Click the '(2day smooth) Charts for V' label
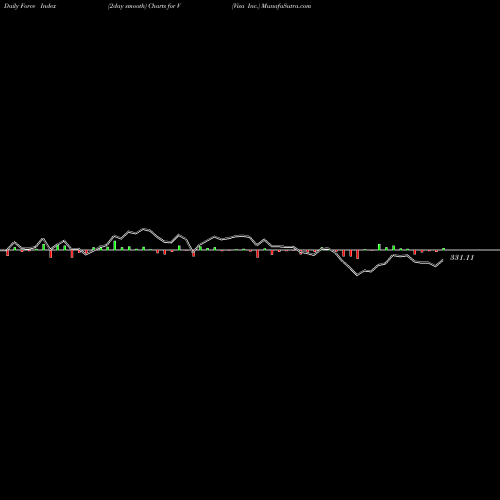This screenshot has height=500, width=500. pos(144,6)
